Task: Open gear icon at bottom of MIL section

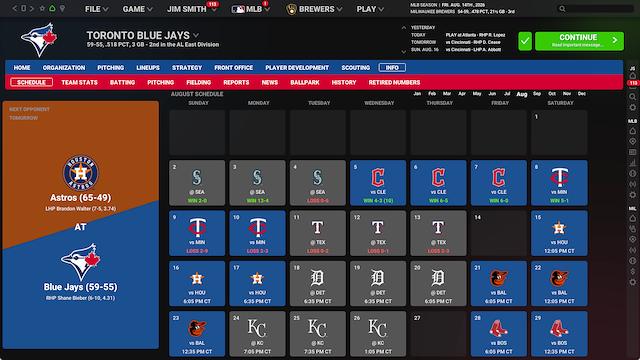Action: click(632, 282)
